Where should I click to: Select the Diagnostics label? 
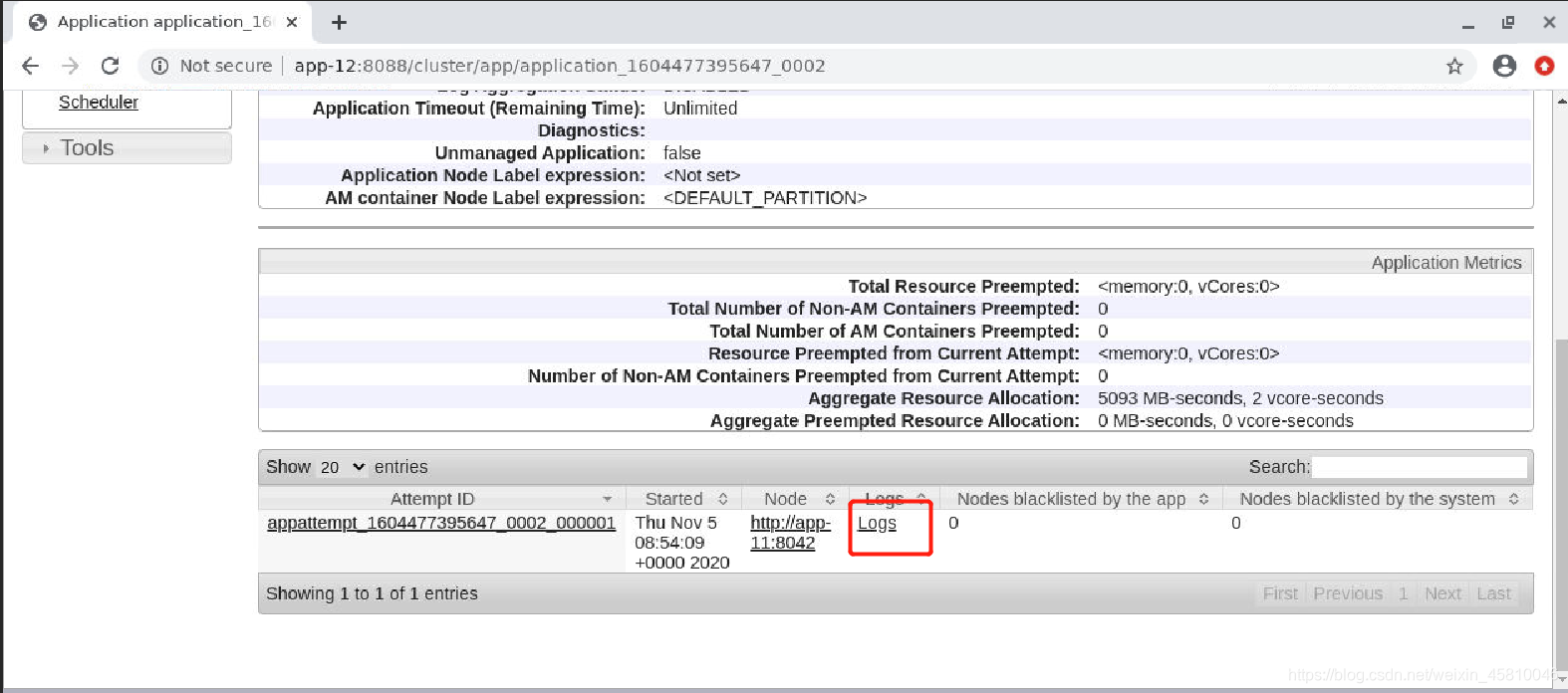tap(592, 130)
